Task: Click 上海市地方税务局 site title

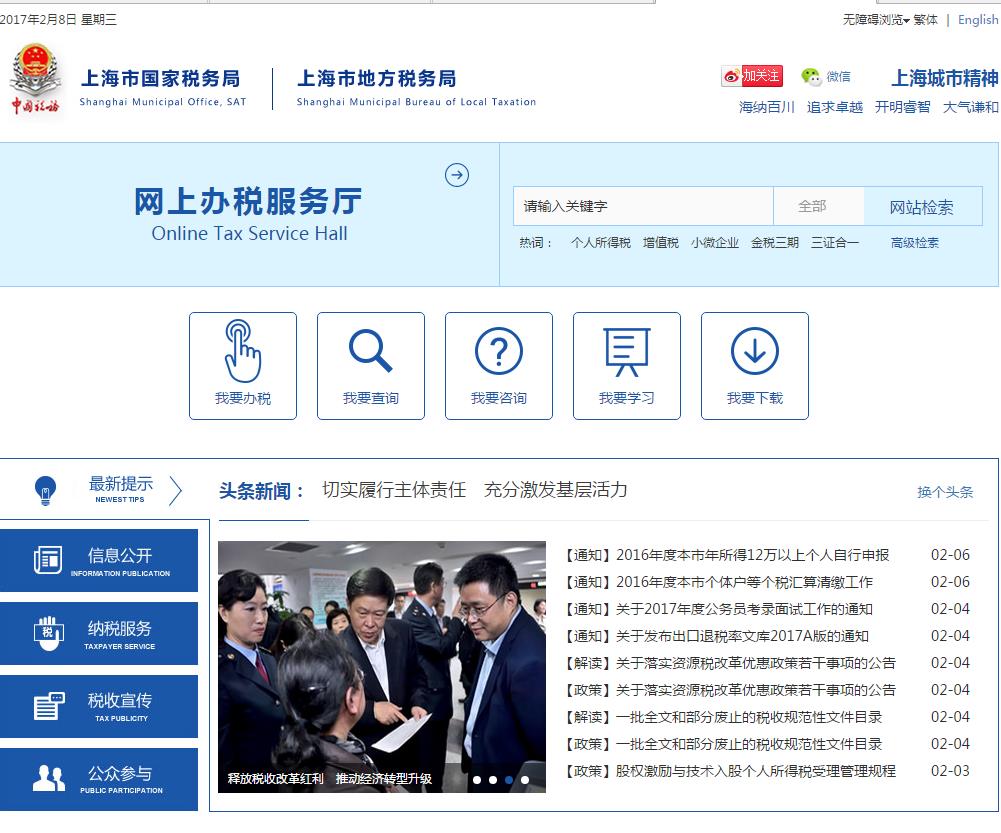Action: pyautogui.click(x=377, y=79)
